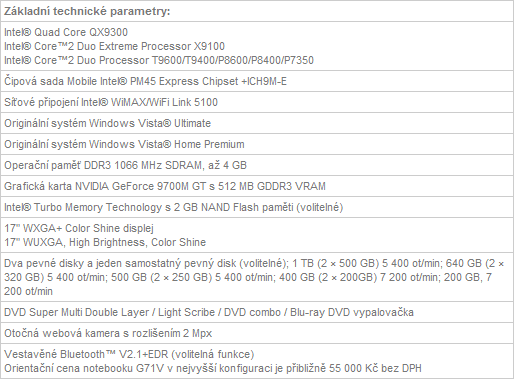Click the 'Otočná webová kamera' row

click(x=257, y=333)
